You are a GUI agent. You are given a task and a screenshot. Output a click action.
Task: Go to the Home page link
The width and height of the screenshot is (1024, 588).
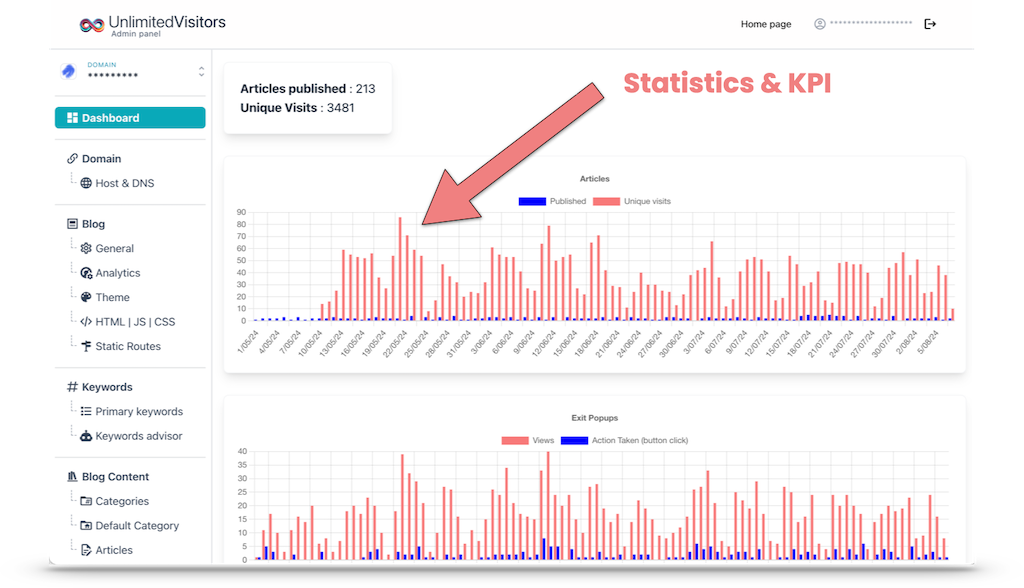(765, 24)
